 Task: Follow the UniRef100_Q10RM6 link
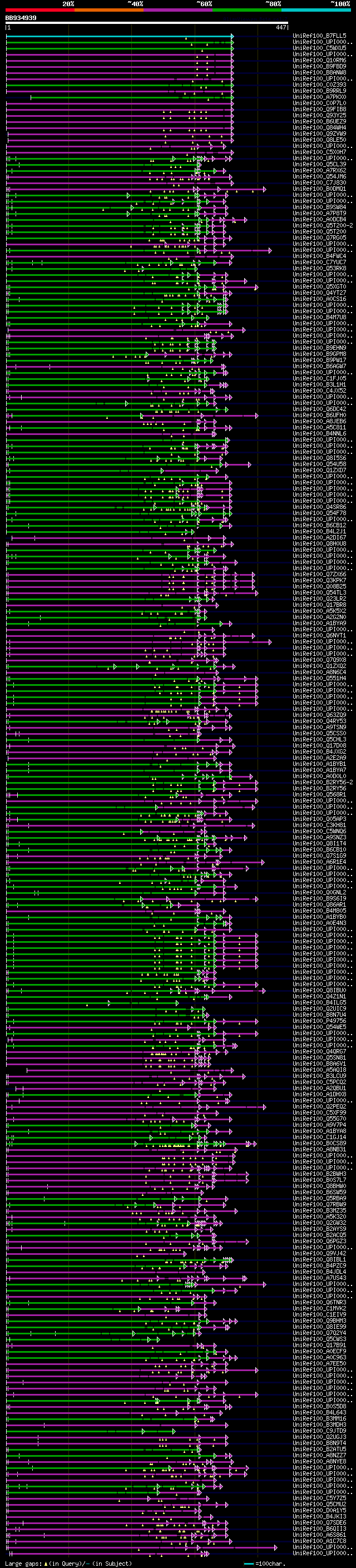coord(319,61)
